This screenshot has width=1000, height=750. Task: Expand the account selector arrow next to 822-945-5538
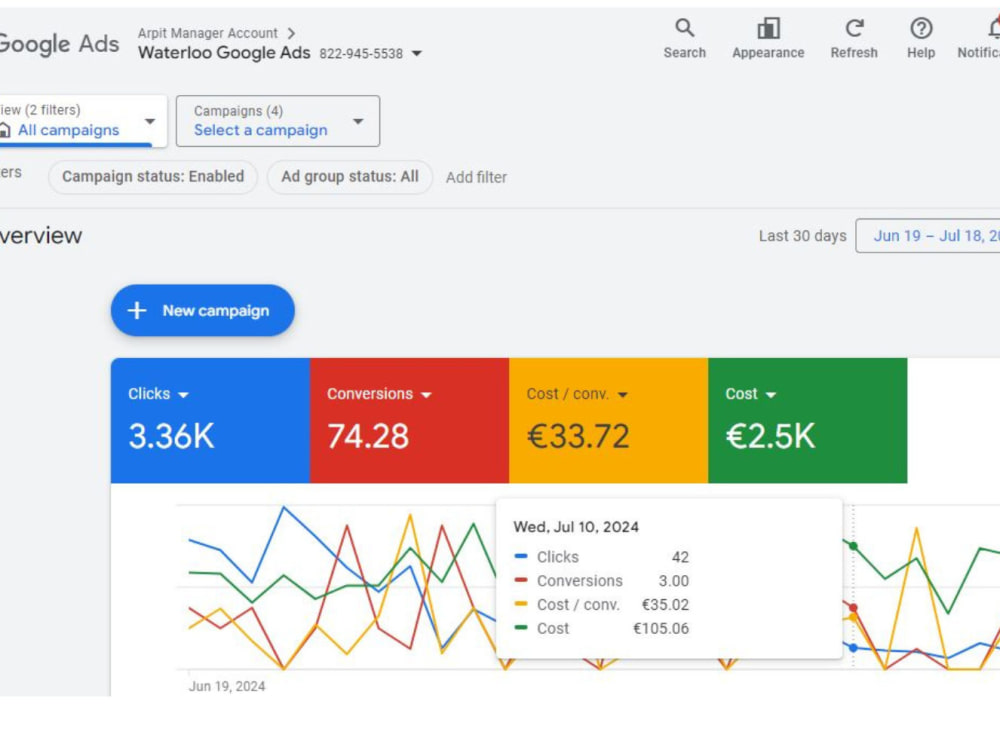tap(416, 54)
